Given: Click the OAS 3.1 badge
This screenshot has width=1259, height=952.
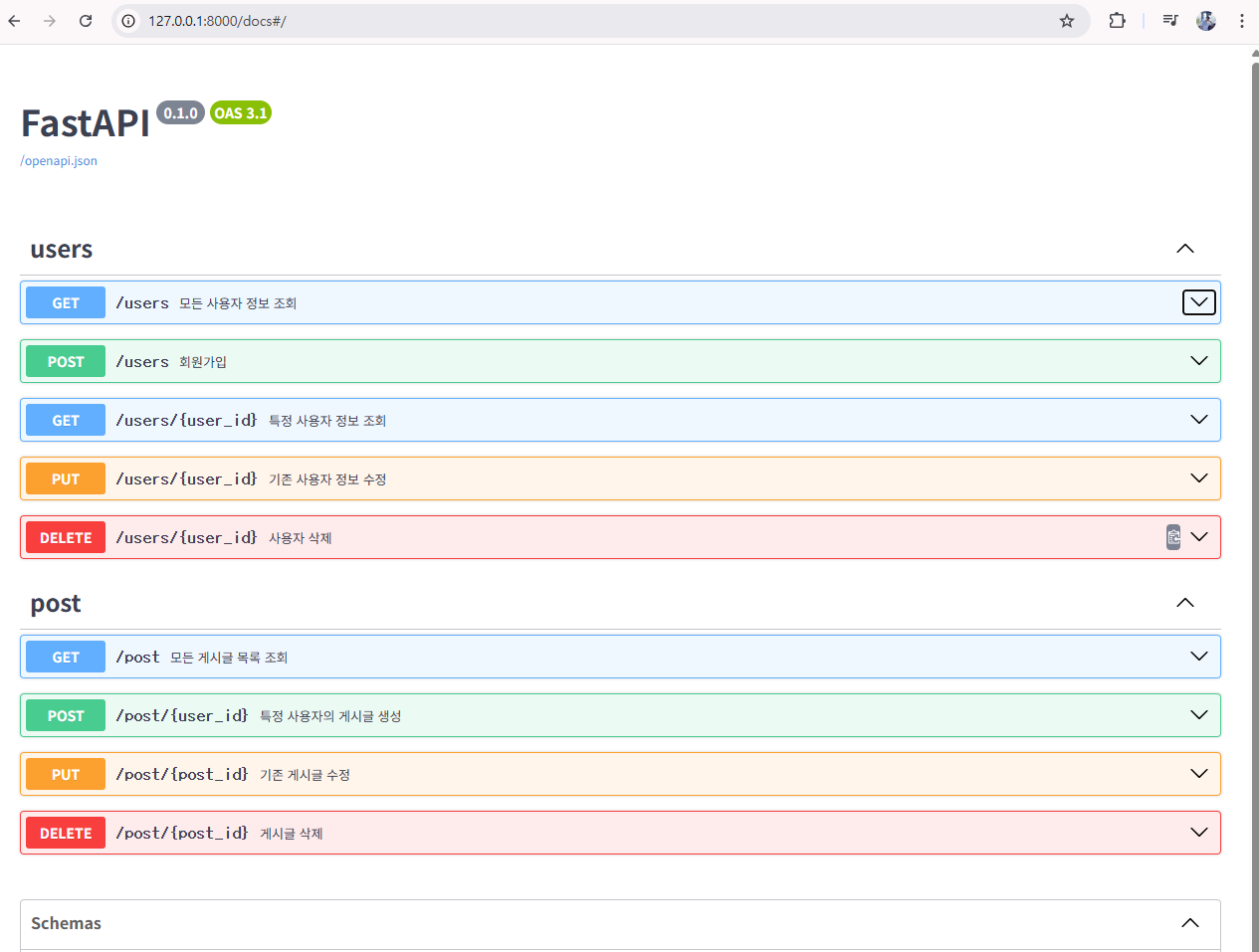Looking at the screenshot, I should (241, 112).
